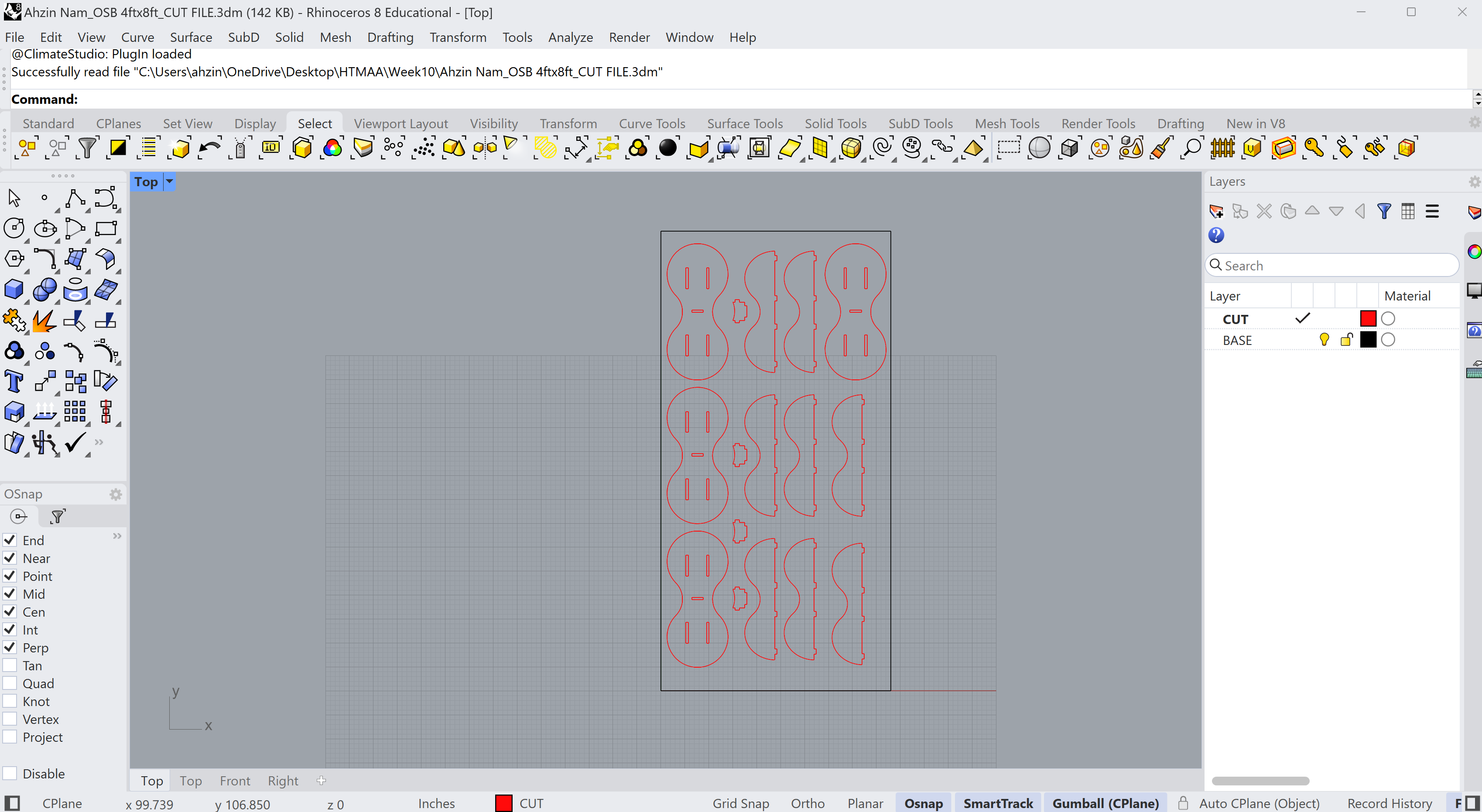Click the Layers panel horizontal scrollbar

click(x=1260, y=780)
